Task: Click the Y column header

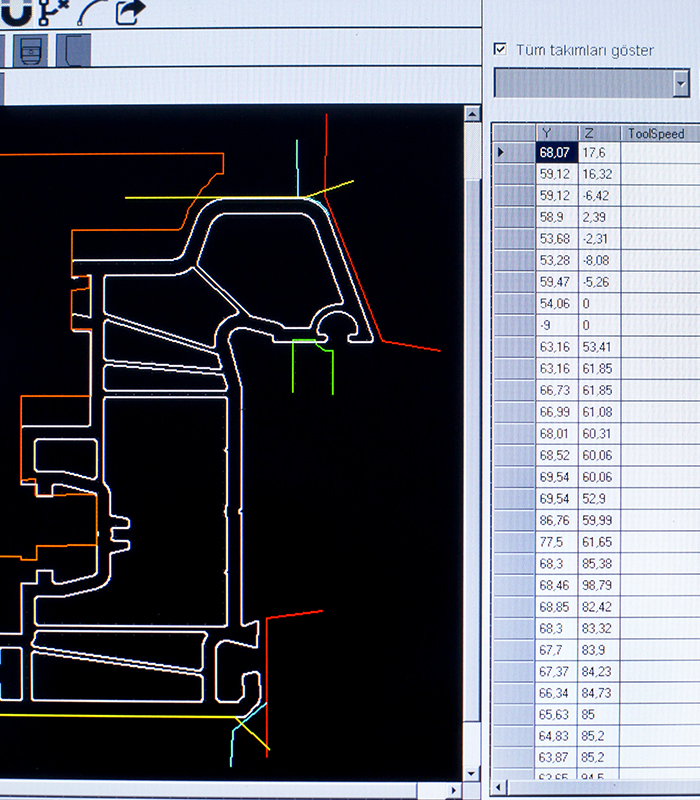Action: click(x=556, y=133)
